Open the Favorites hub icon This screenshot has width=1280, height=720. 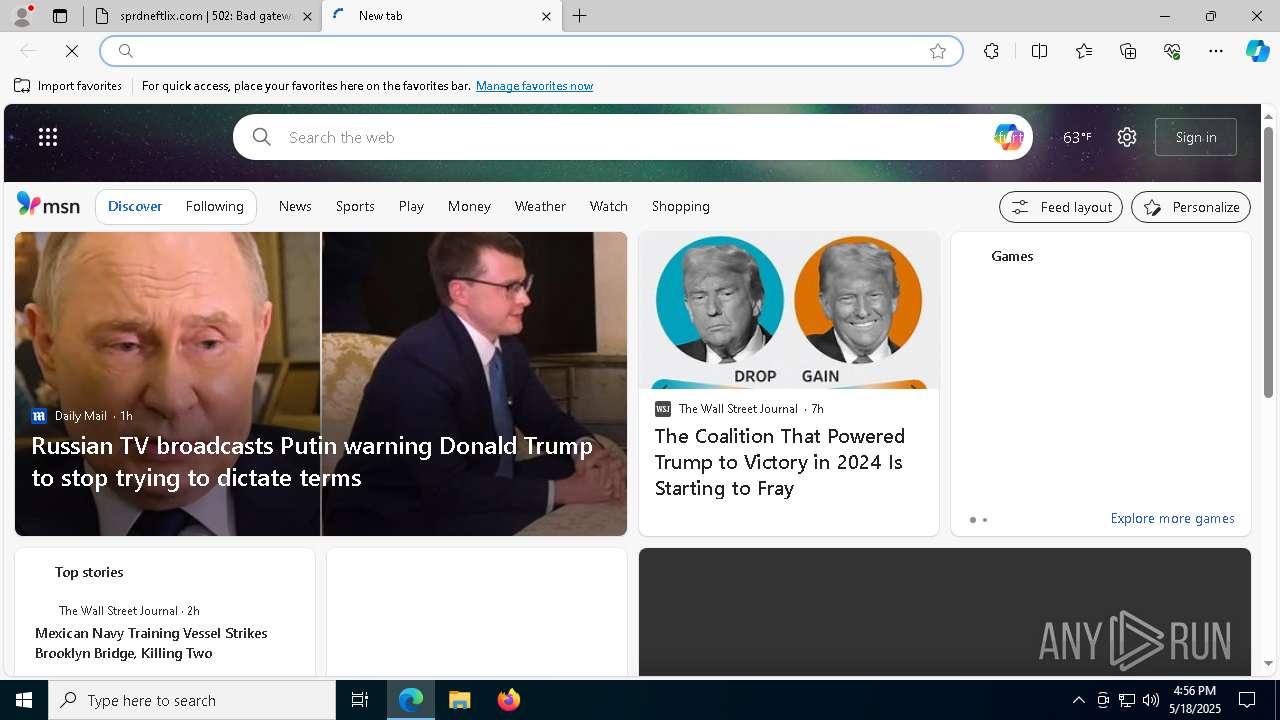1084,51
